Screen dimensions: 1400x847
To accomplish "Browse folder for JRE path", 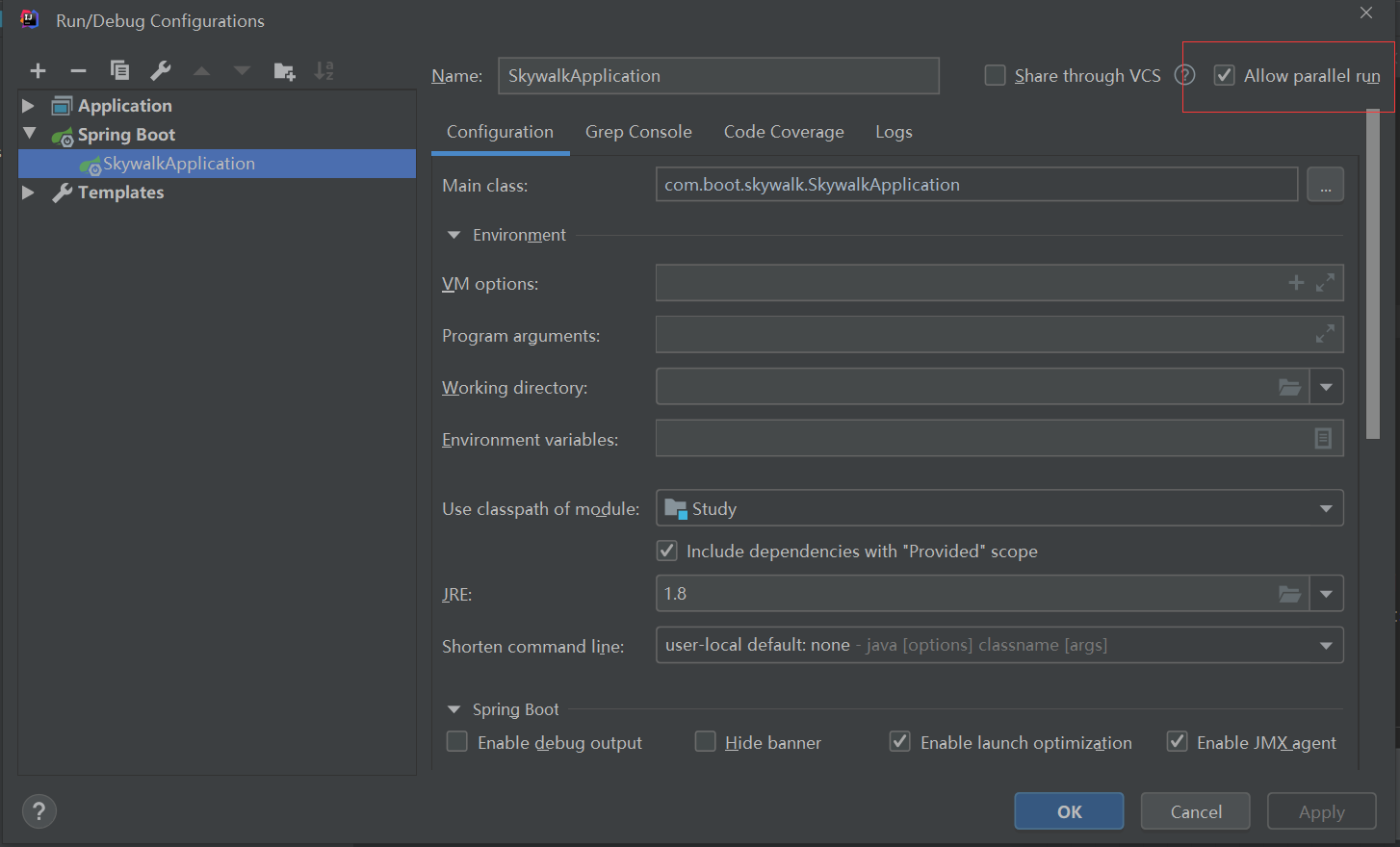I will point(1289,594).
